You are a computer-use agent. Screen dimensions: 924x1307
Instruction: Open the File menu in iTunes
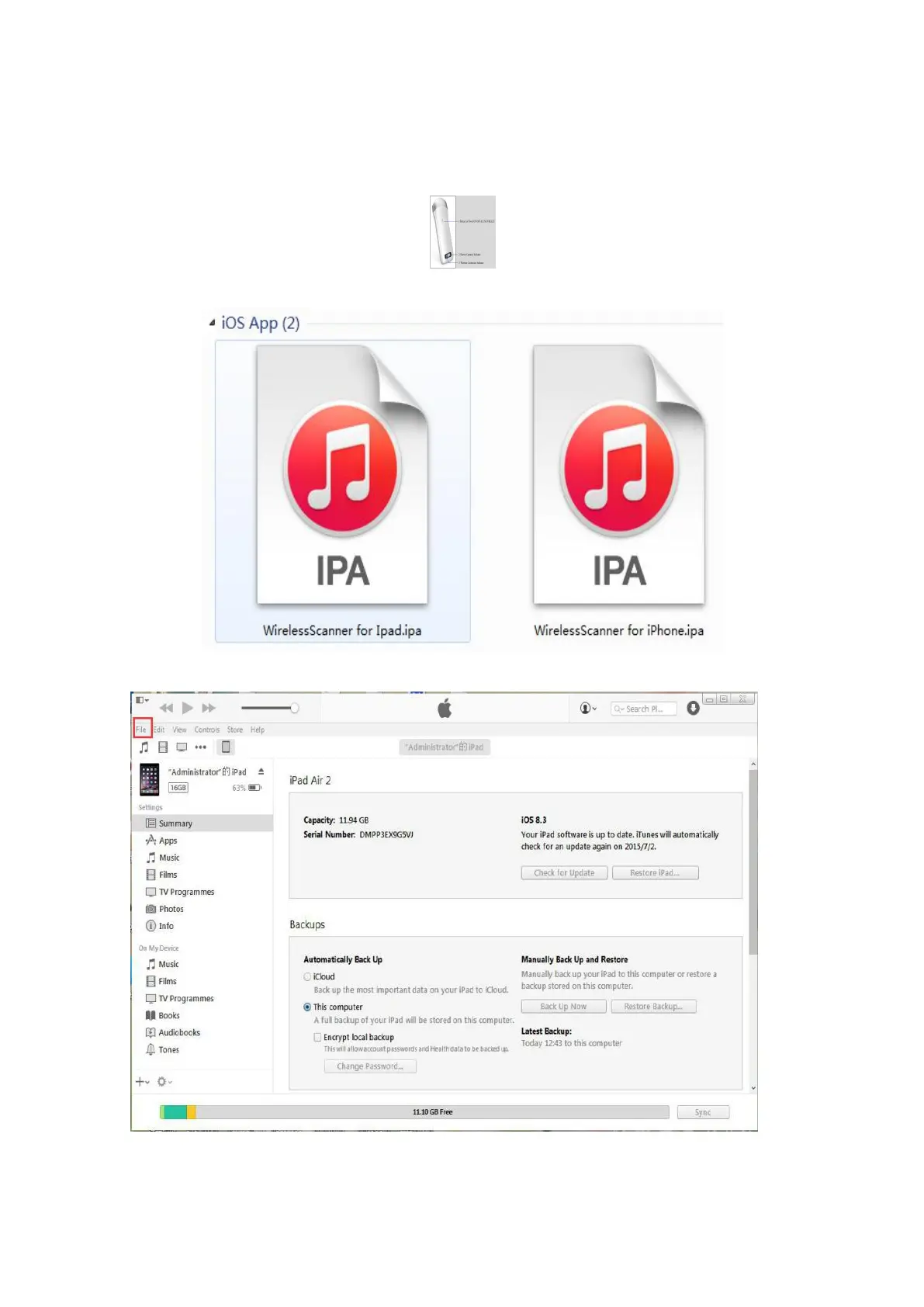(141, 730)
